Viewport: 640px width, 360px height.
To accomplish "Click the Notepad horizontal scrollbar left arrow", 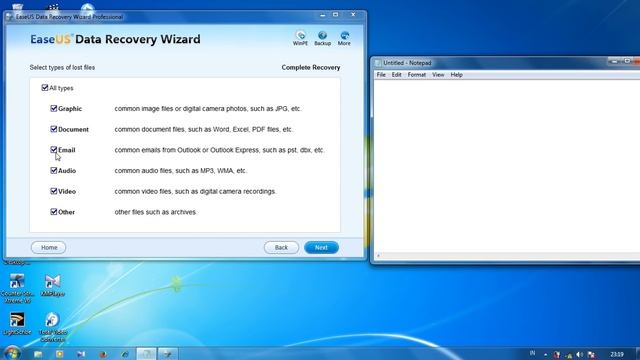I will coord(378,256).
